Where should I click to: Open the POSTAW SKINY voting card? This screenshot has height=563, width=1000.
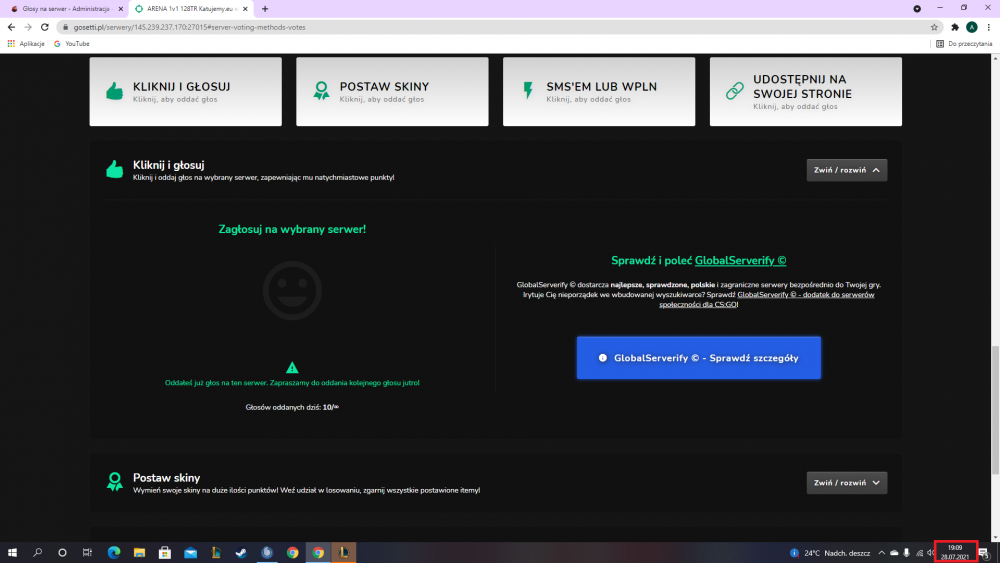click(392, 91)
